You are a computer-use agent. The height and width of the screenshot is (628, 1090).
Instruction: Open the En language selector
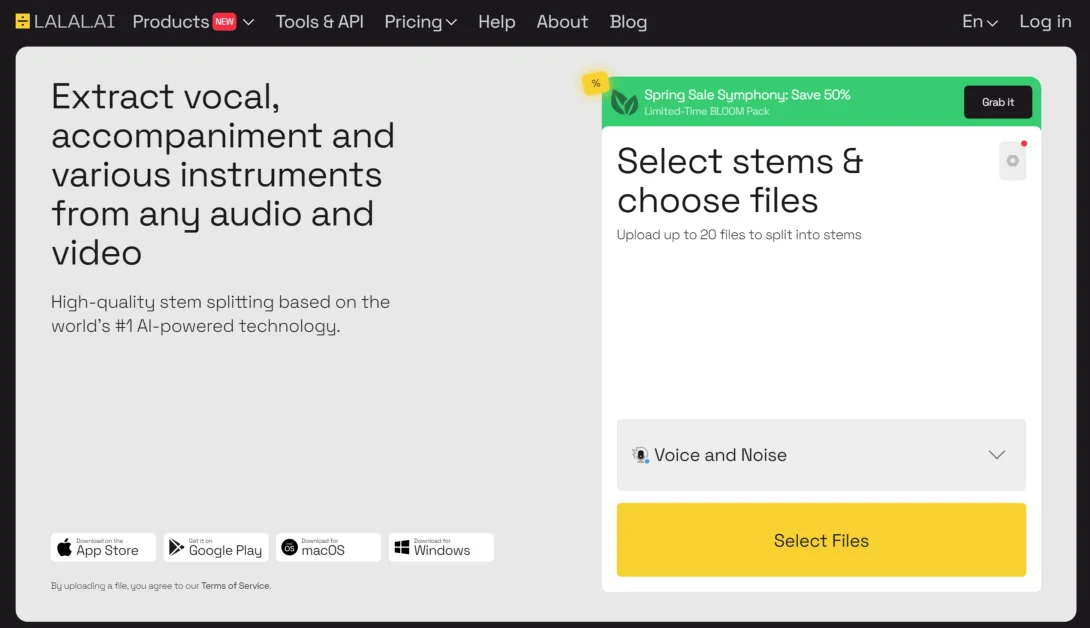coord(979,22)
